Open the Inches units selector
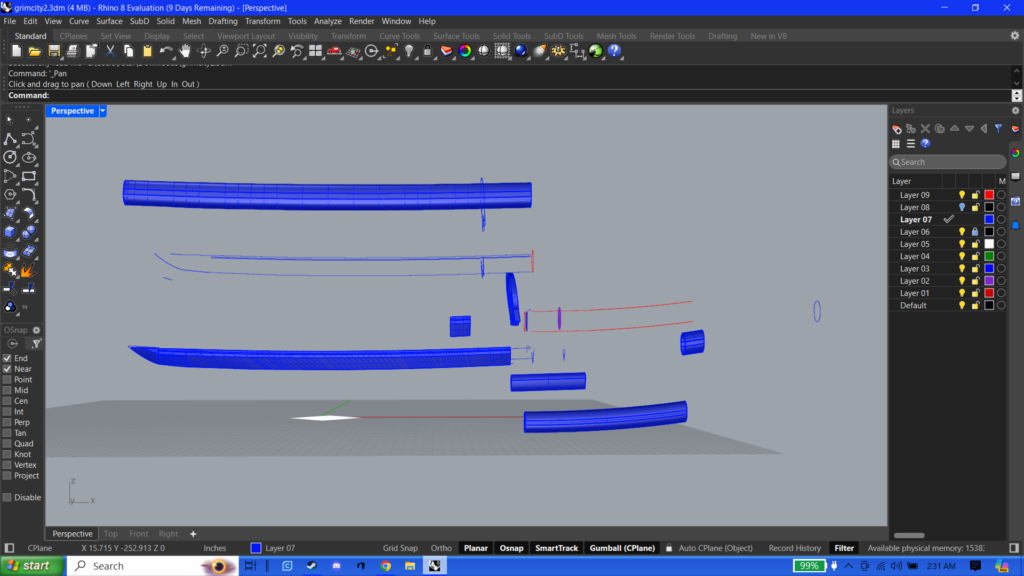This screenshot has height=576, width=1024. [x=214, y=548]
